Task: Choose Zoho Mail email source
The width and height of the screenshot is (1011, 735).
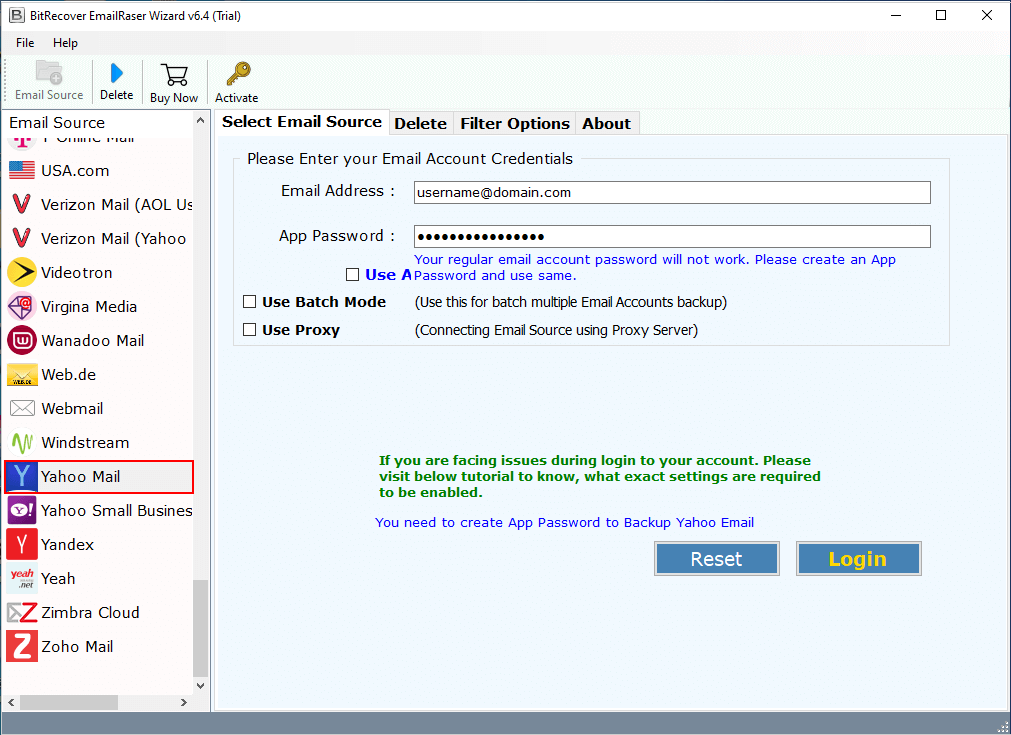Action: [x=76, y=647]
